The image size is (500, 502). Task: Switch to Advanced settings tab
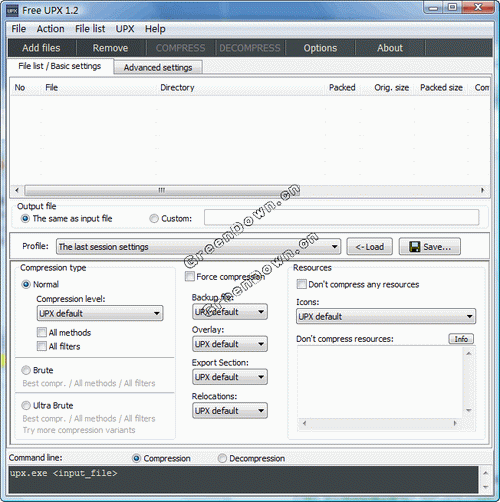tap(158, 67)
